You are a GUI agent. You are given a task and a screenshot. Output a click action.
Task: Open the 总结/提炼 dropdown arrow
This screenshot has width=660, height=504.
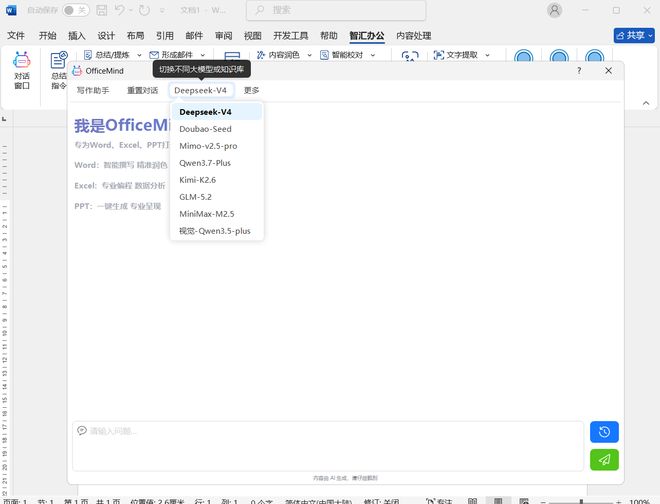tap(139, 55)
